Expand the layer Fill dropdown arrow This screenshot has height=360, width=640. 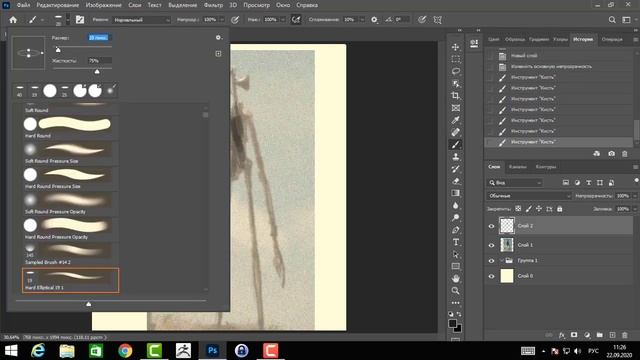coord(635,209)
